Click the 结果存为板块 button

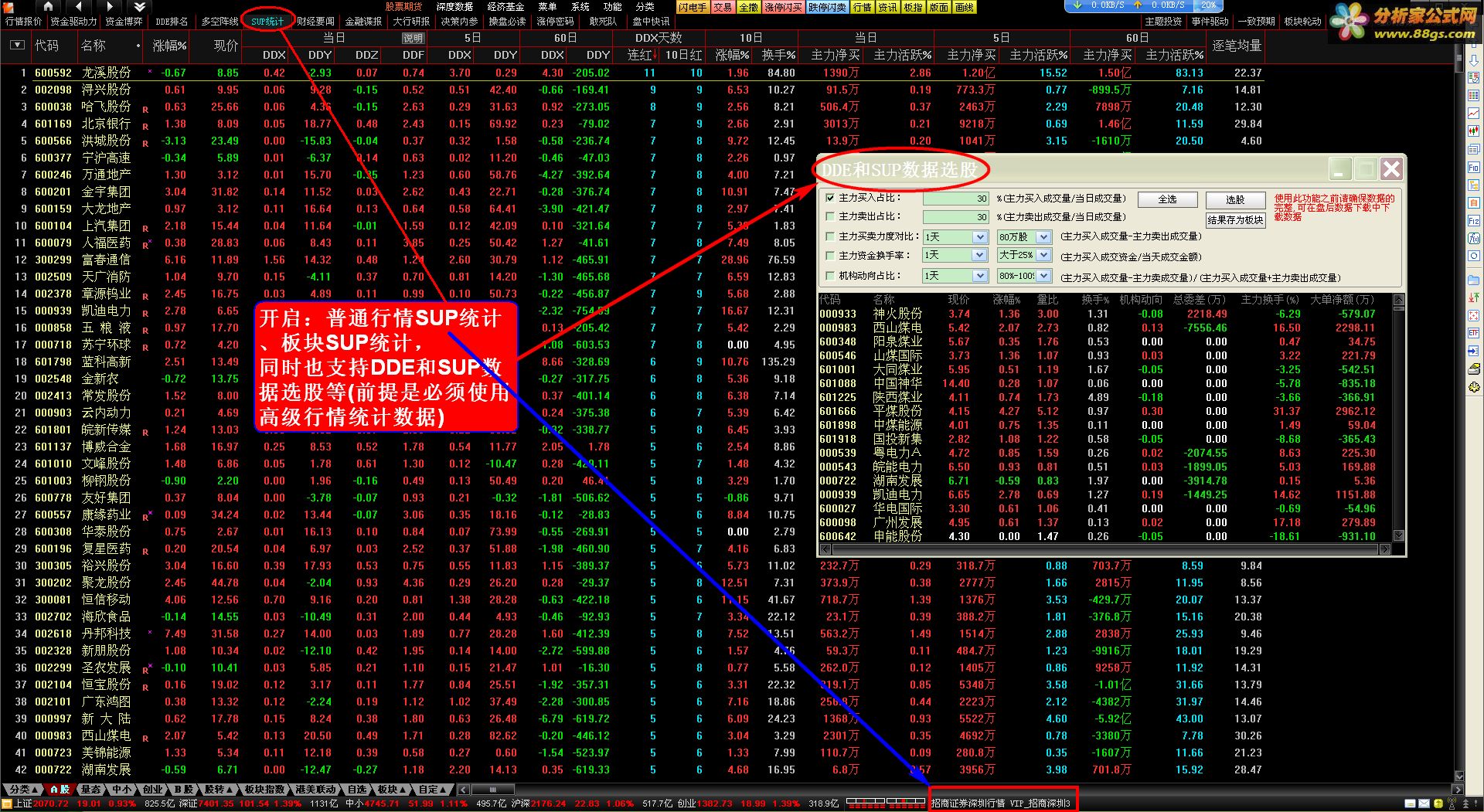1235,220
